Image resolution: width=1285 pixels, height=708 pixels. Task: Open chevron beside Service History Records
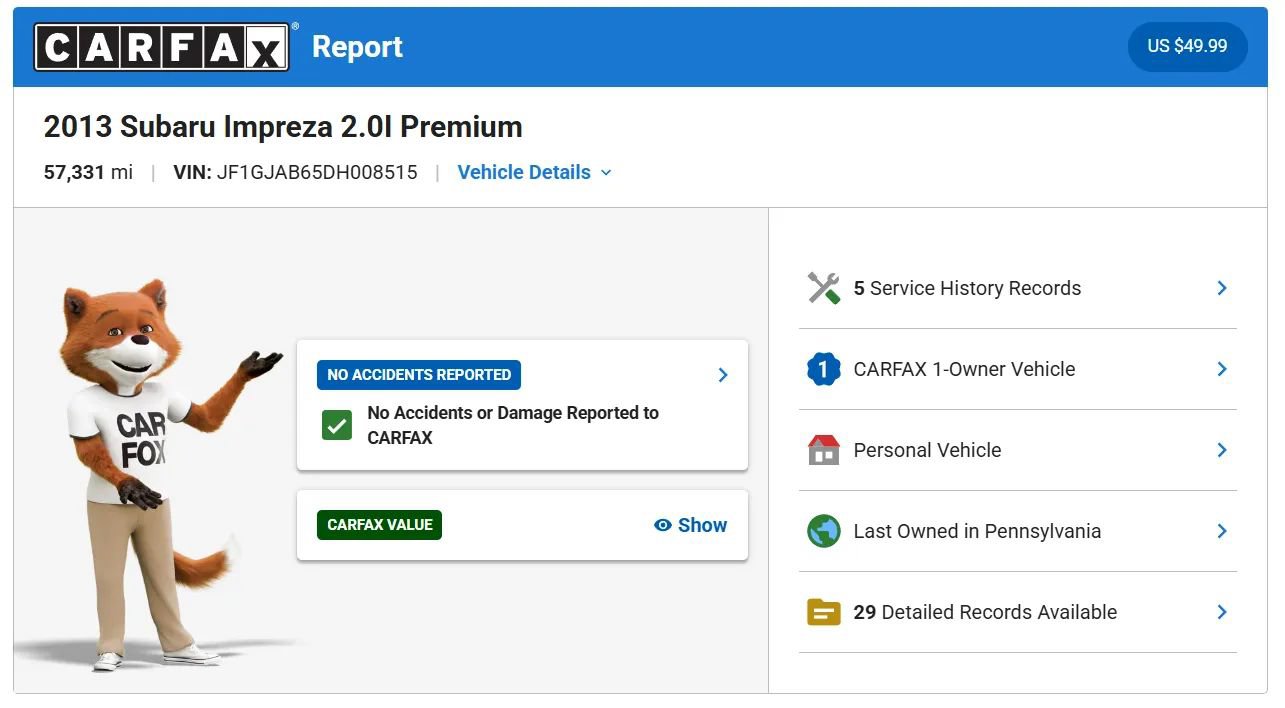[1222, 288]
